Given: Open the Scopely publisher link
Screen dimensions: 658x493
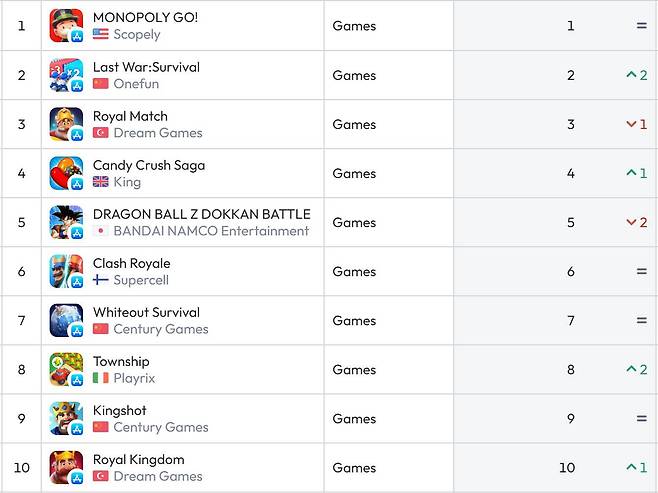Looking at the screenshot, I should [x=137, y=34].
